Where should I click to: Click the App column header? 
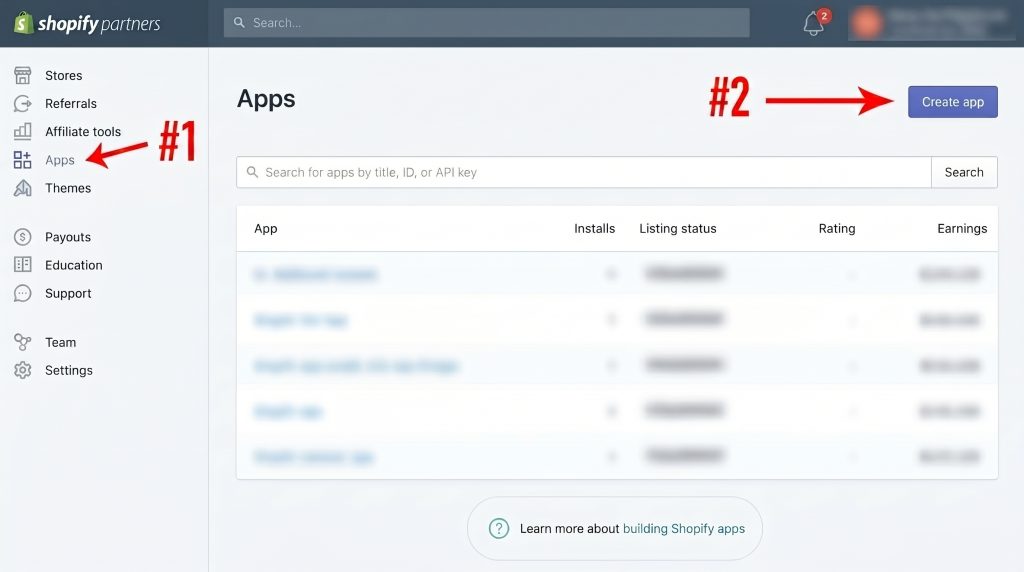tap(266, 229)
